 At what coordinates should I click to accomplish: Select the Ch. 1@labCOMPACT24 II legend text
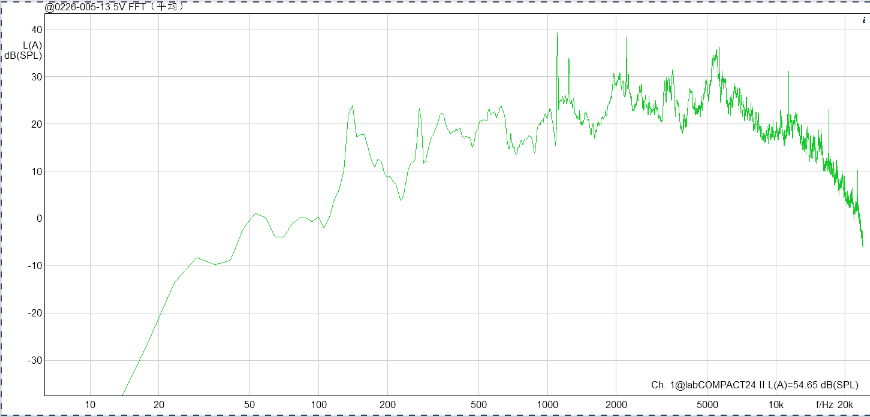757,384
